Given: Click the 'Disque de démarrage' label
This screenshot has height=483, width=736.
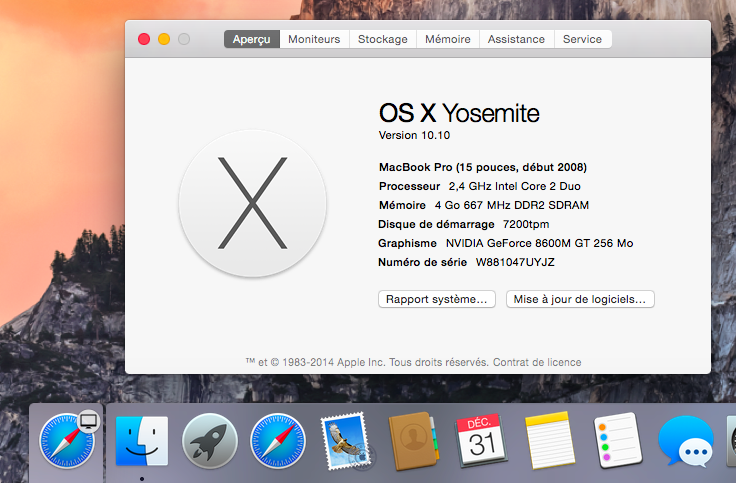Looking at the screenshot, I should tap(436, 224).
